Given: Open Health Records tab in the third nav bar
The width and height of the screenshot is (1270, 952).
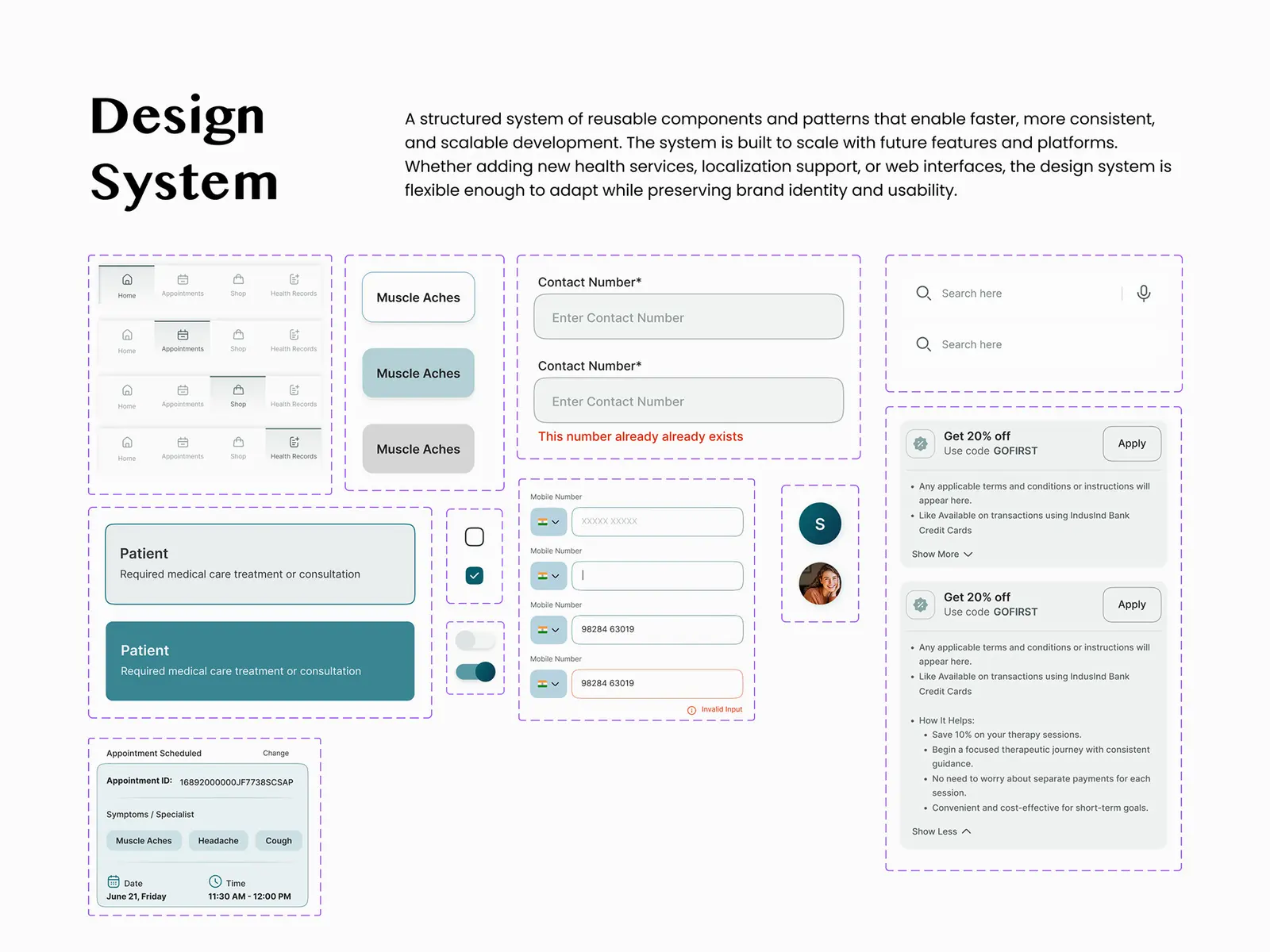Looking at the screenshot, I should [x=294, y=395].
